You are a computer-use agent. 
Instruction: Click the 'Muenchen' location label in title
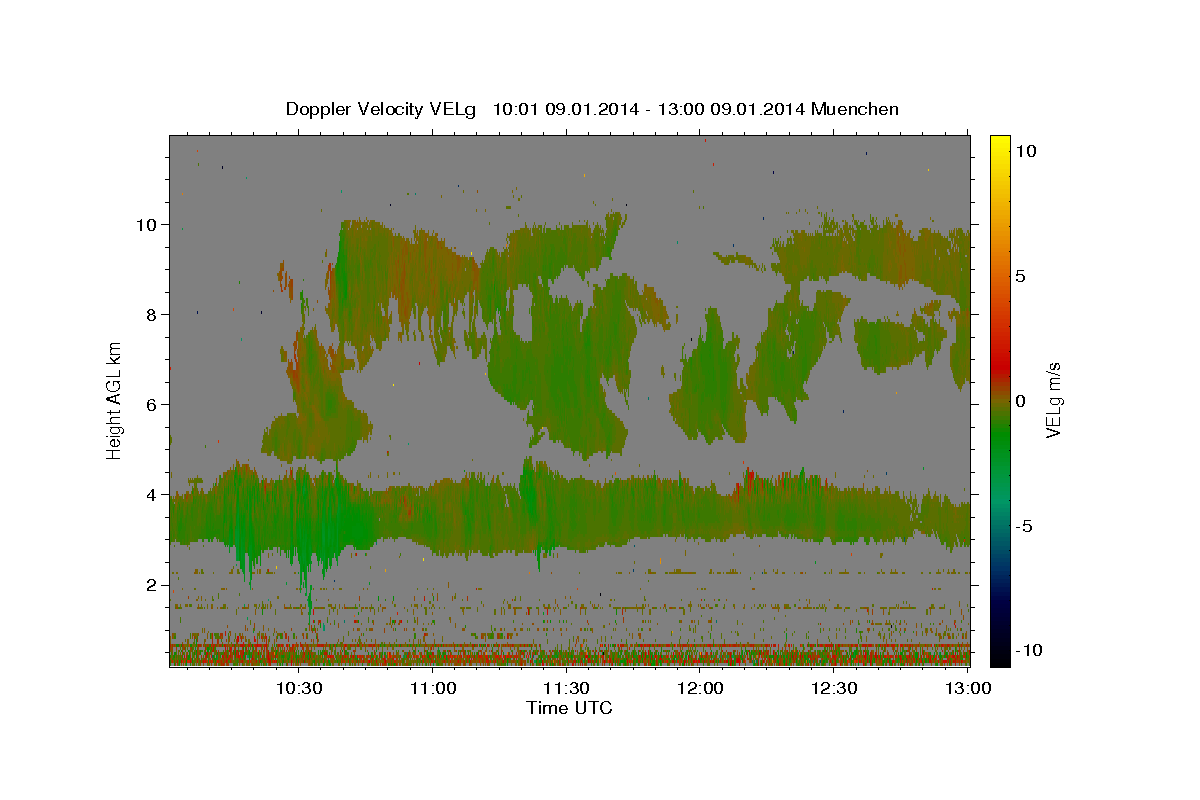[855, 109]
